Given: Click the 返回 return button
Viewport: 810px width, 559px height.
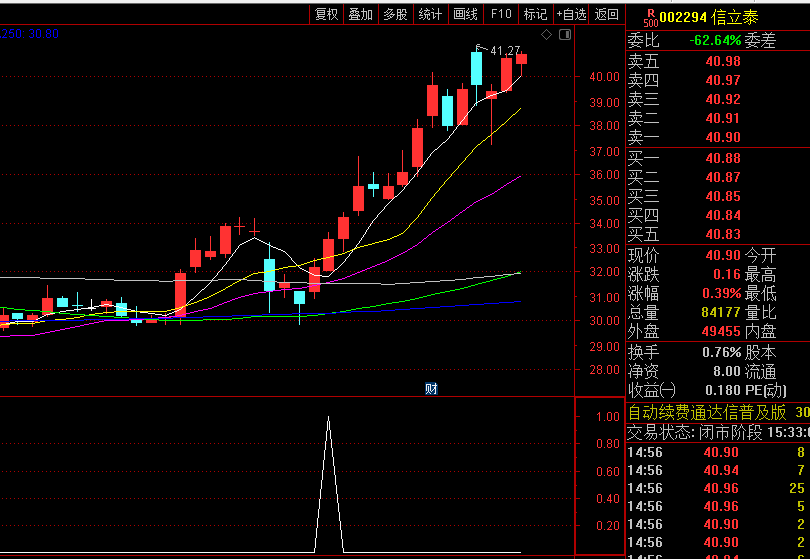Looking at the screenshot, I should pos(606,14).
